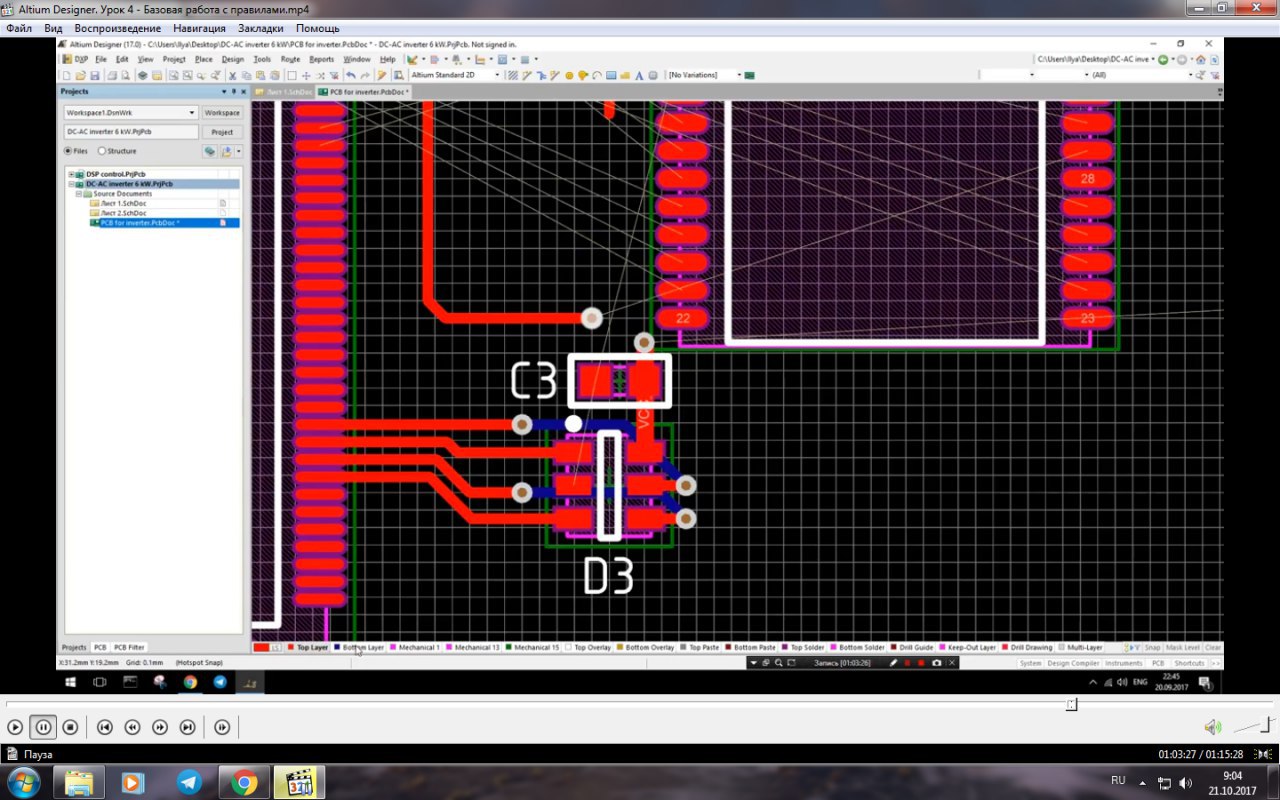
Task: Open the Projects panel options arrow
Action: pyautogui.click(x=224, y=91)
